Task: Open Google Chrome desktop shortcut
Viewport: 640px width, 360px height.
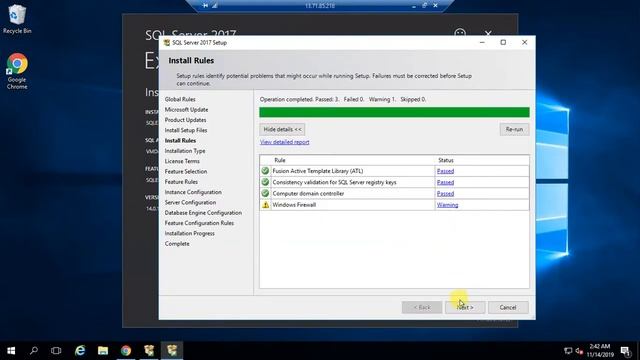Action: pos(17,71)
